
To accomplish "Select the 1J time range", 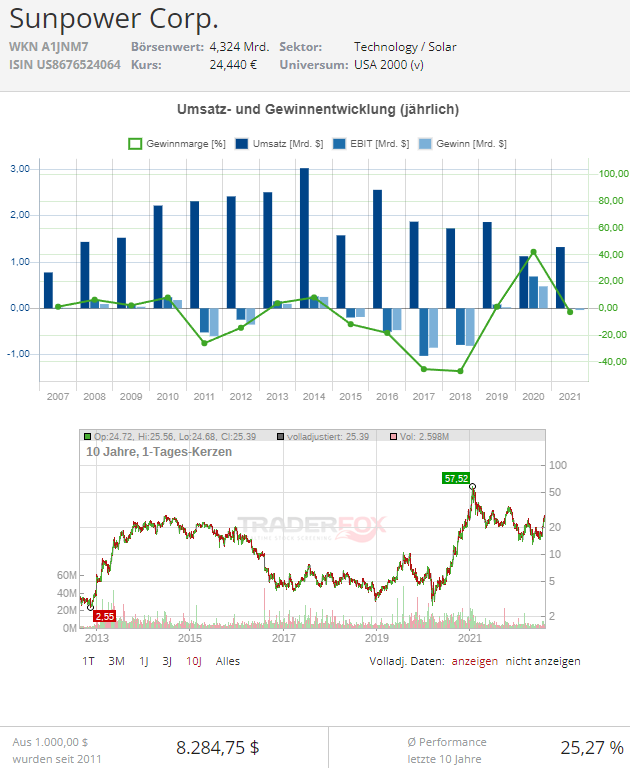I will (144, 661).
